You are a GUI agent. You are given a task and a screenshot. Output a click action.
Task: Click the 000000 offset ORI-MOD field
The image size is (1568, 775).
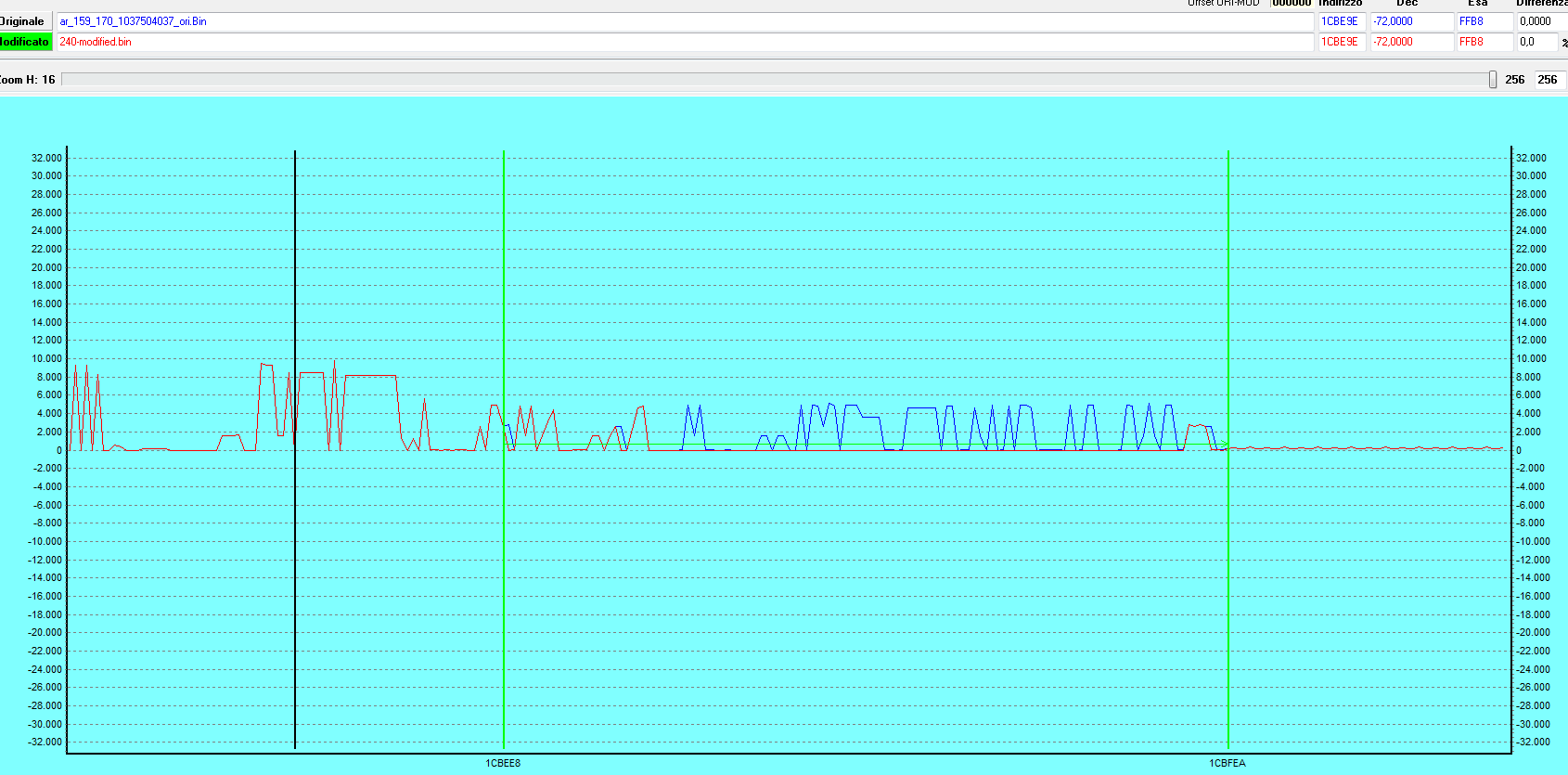point(1292,4)
